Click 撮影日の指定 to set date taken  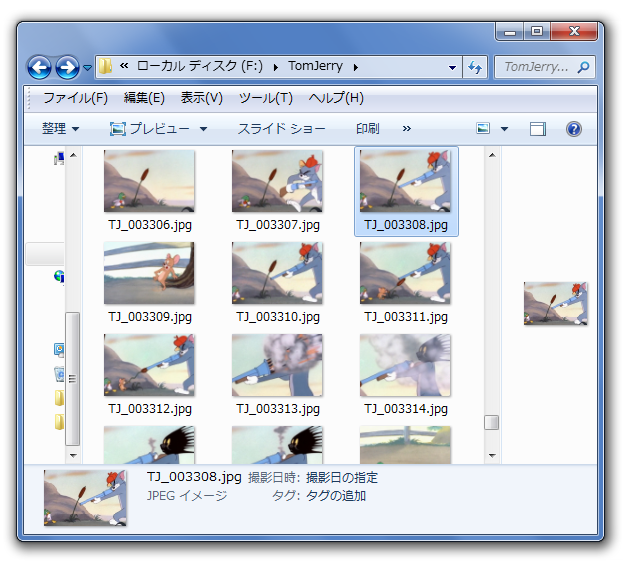pos(342,478)
